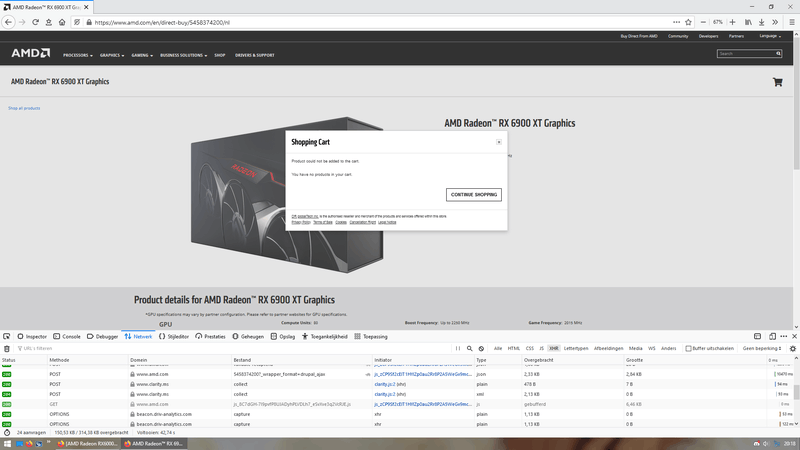The height and width of the screenshot is (450, 800).
Task: Open the Partners link
Action: point(736,36)
